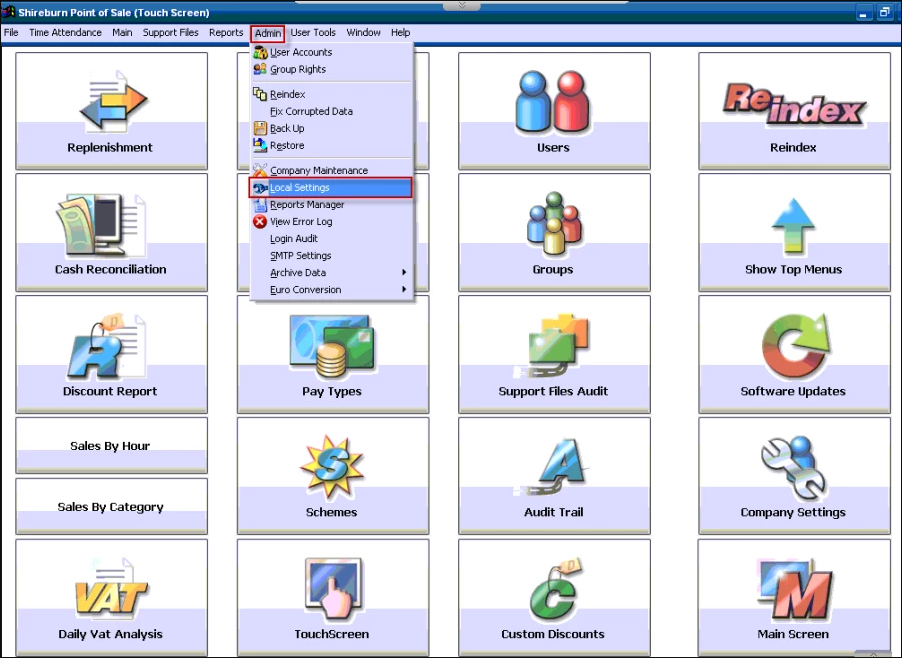Open Reports Manager from Admin menu
Image resolution: width=902 pixels, height=658 pixels.
332,205
